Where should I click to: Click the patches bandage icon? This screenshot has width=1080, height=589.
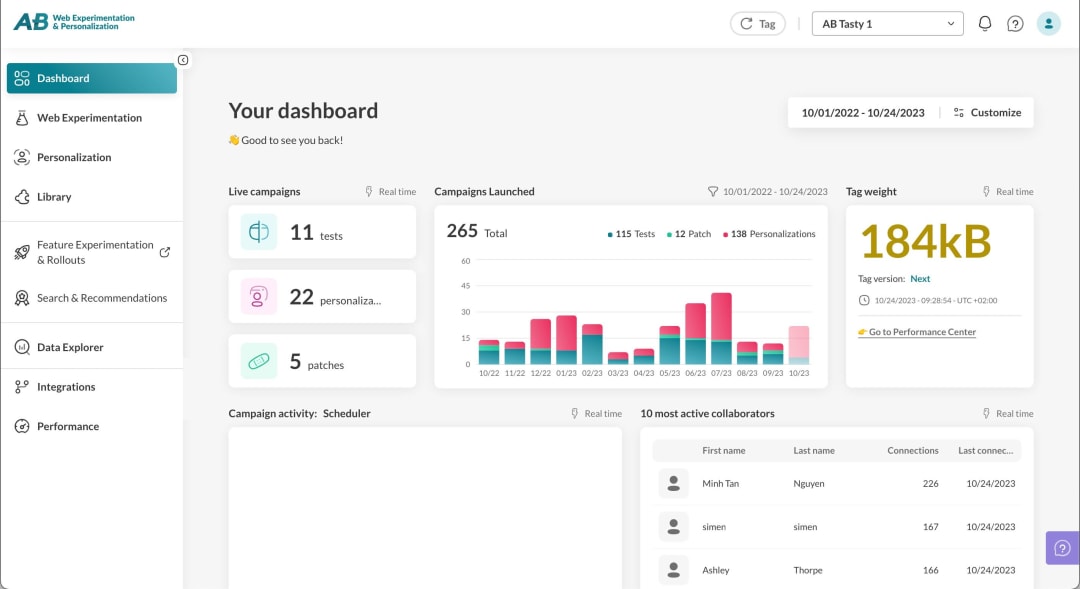(x=258, y=361)
